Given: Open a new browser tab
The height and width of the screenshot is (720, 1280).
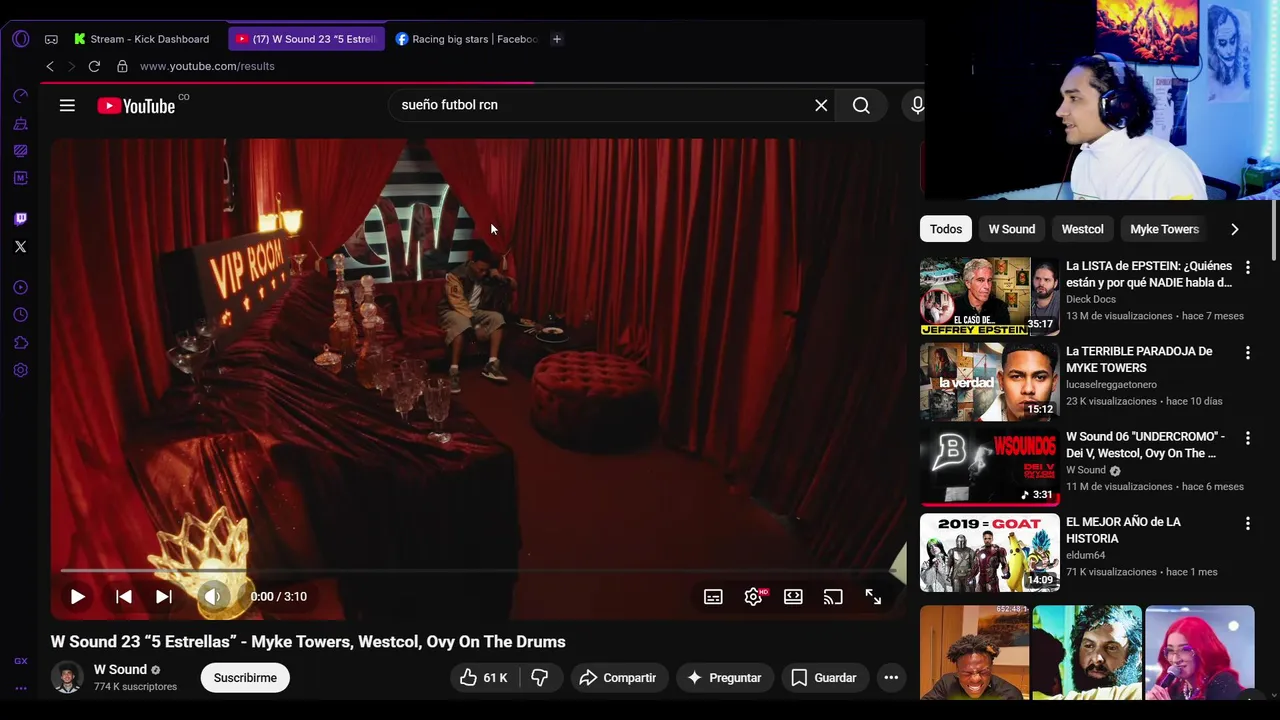Looking at the screenshot, I should pos(557,39).
